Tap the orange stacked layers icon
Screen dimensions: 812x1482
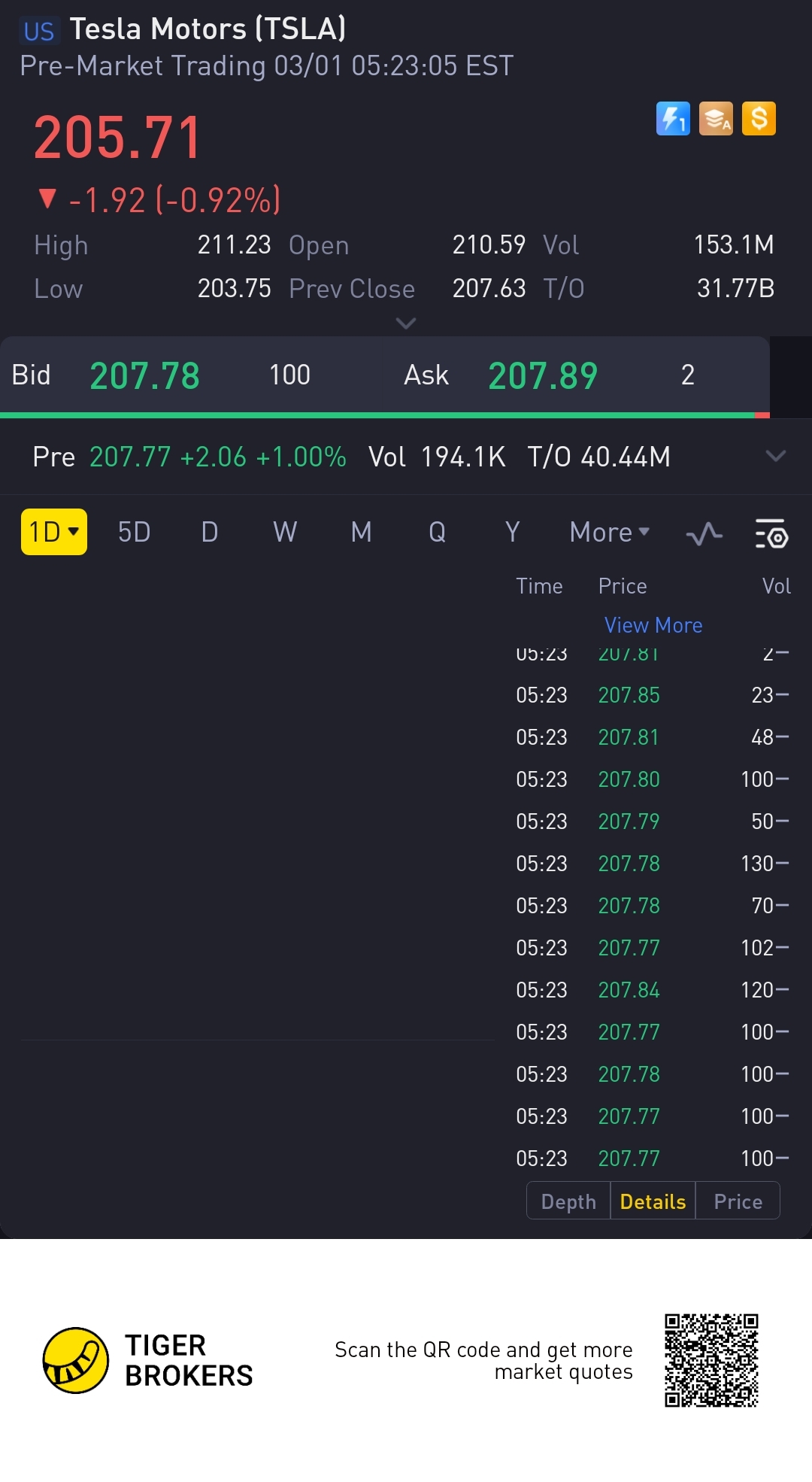(x=716, y=119)
